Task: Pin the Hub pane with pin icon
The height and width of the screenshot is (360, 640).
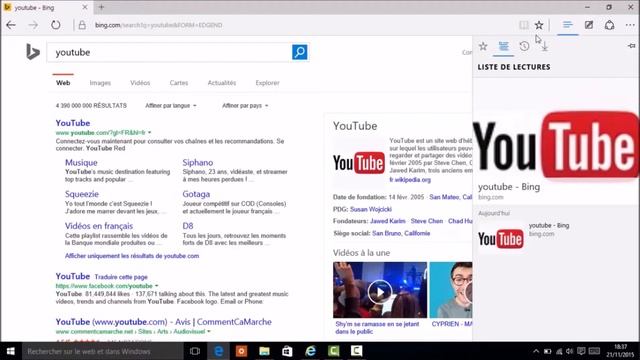Action: pos(631,46)
